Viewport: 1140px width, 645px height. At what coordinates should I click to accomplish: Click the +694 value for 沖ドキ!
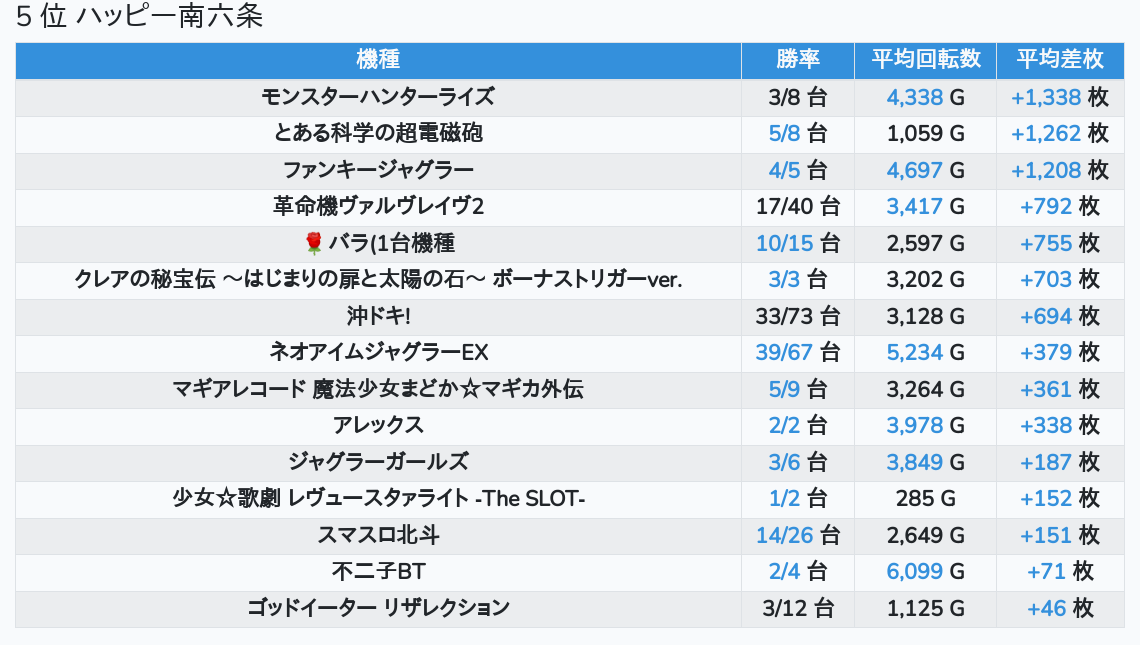click(1046, 316)
